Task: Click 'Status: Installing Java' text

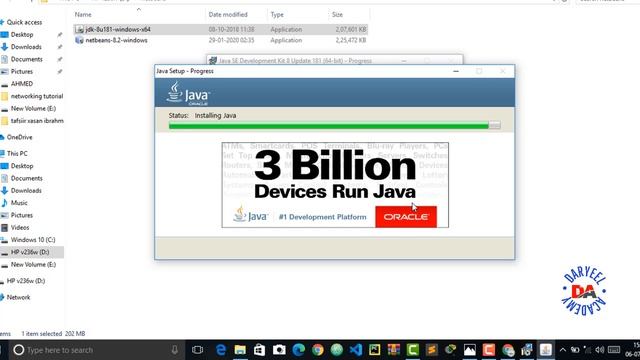Action: pos(202,116)
